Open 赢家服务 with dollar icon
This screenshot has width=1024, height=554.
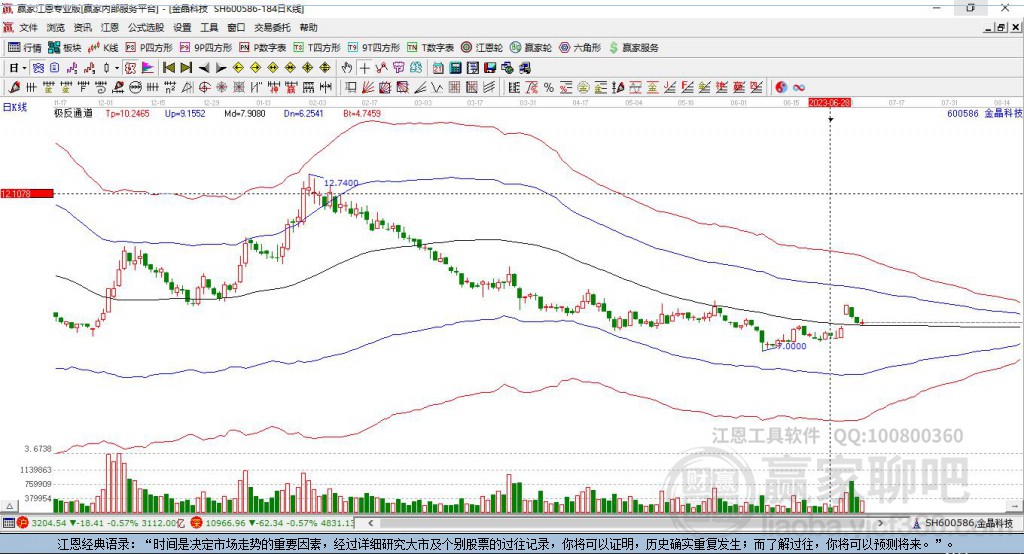(x=633, y=48)
